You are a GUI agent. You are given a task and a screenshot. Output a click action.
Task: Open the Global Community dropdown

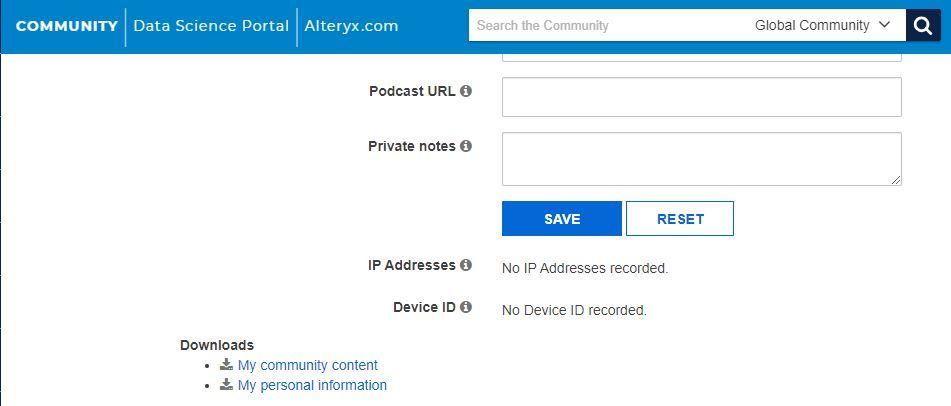[x=822, y=26]
